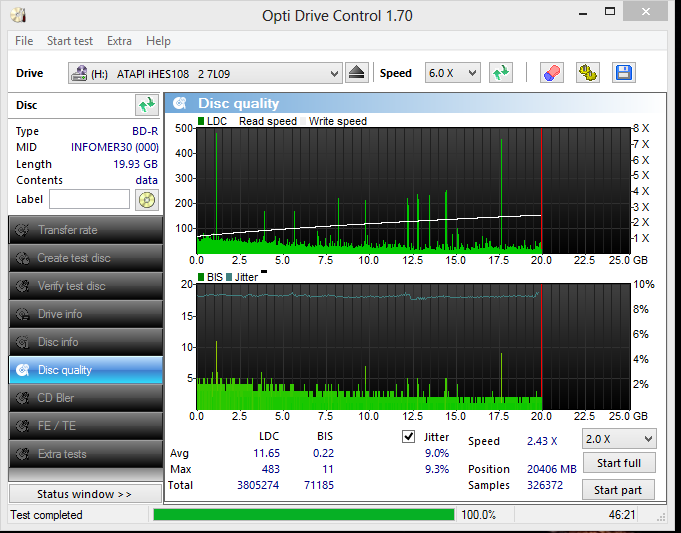
Task: Switch to FE / TE tab
Action: point(86,426)
